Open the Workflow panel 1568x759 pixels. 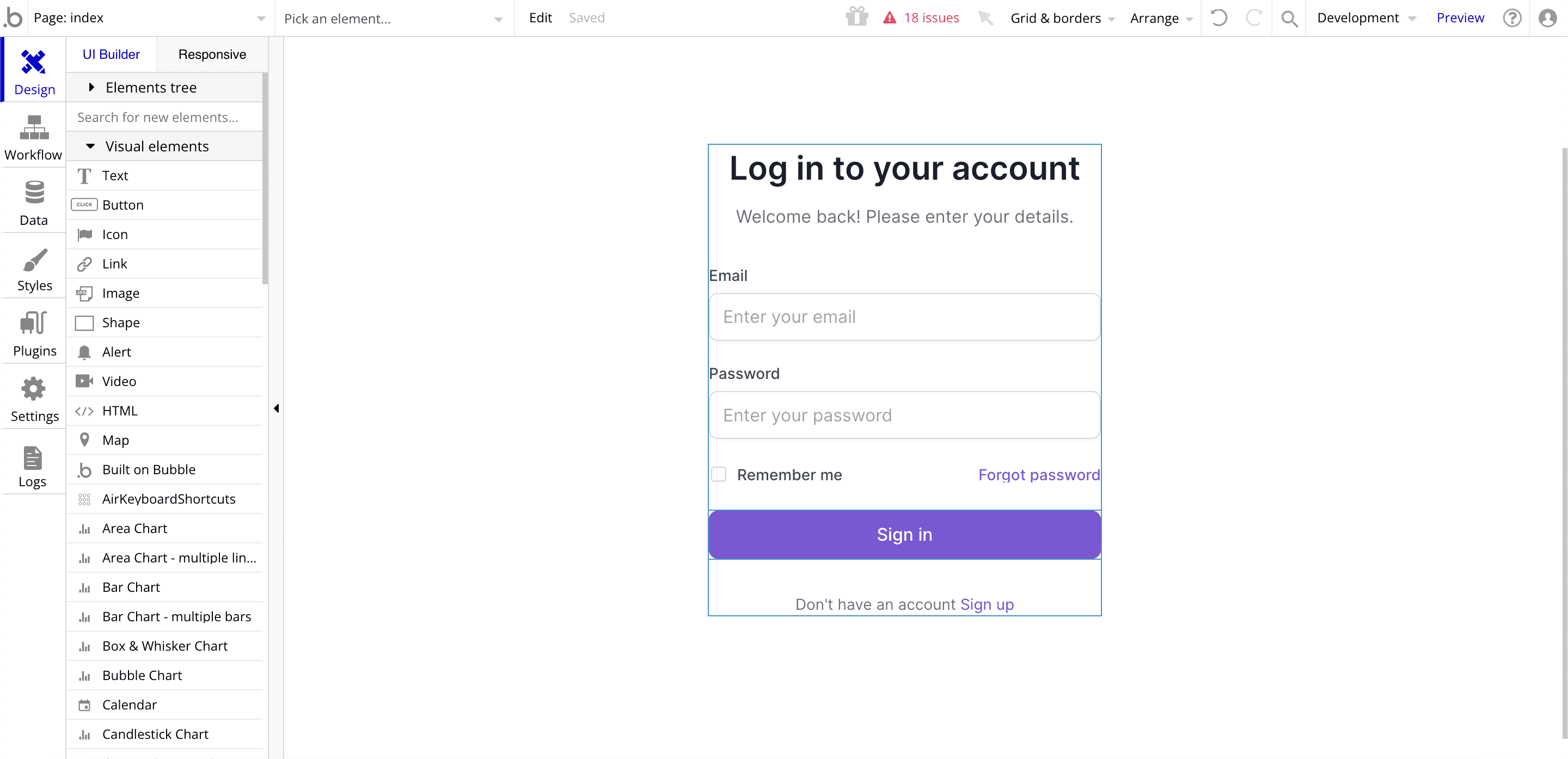(33, 136)
